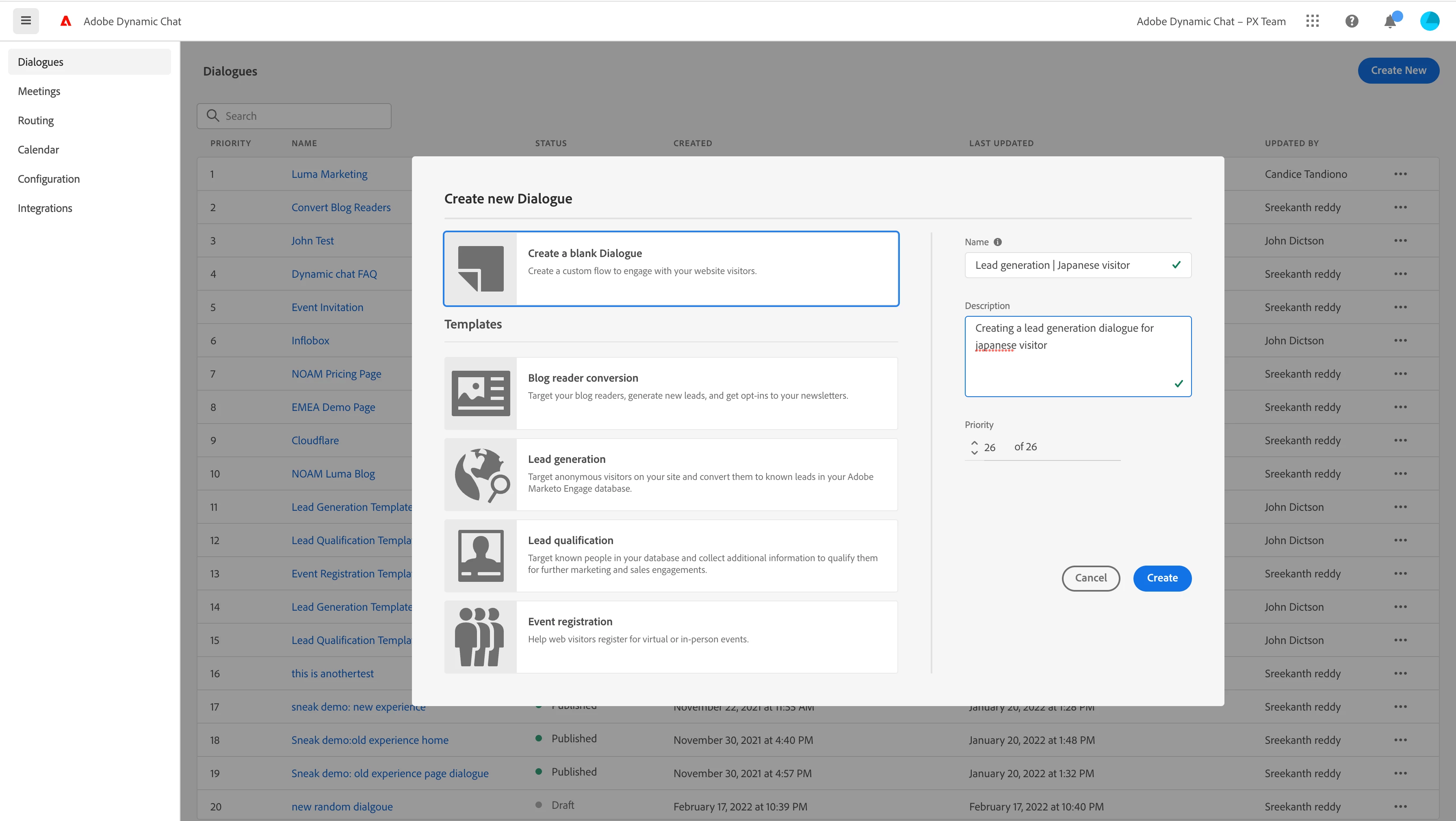Open the notifications bell
Viewport: 1456px width, 821px height.
1390,22
